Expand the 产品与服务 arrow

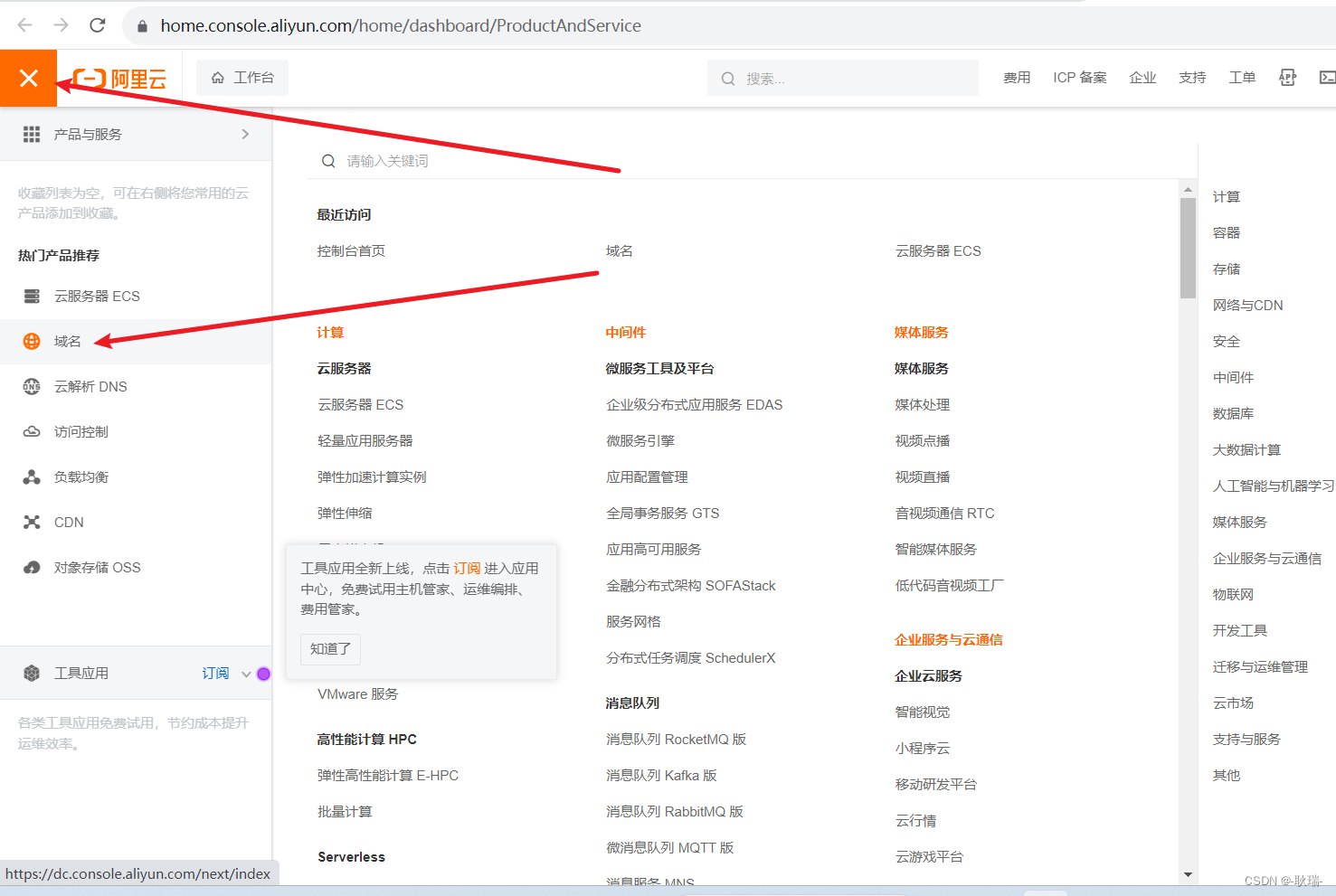pos(244,133)
